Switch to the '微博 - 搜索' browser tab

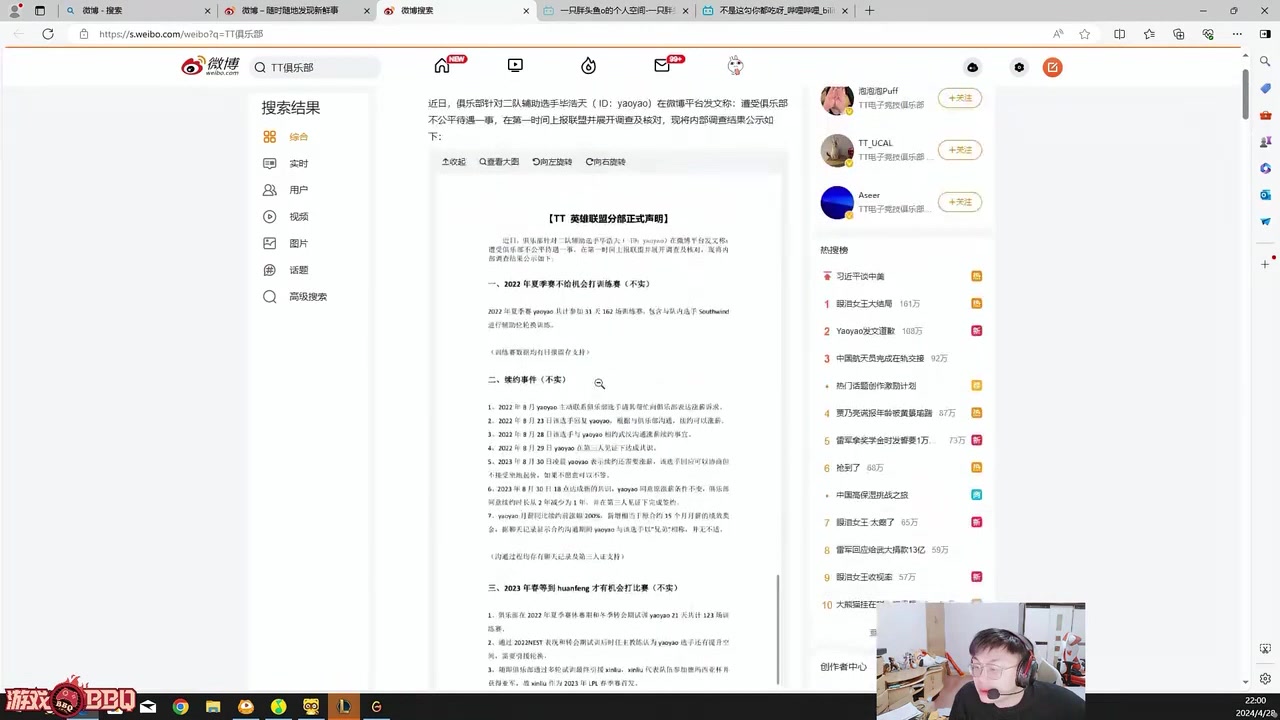(x=137, y=11)
